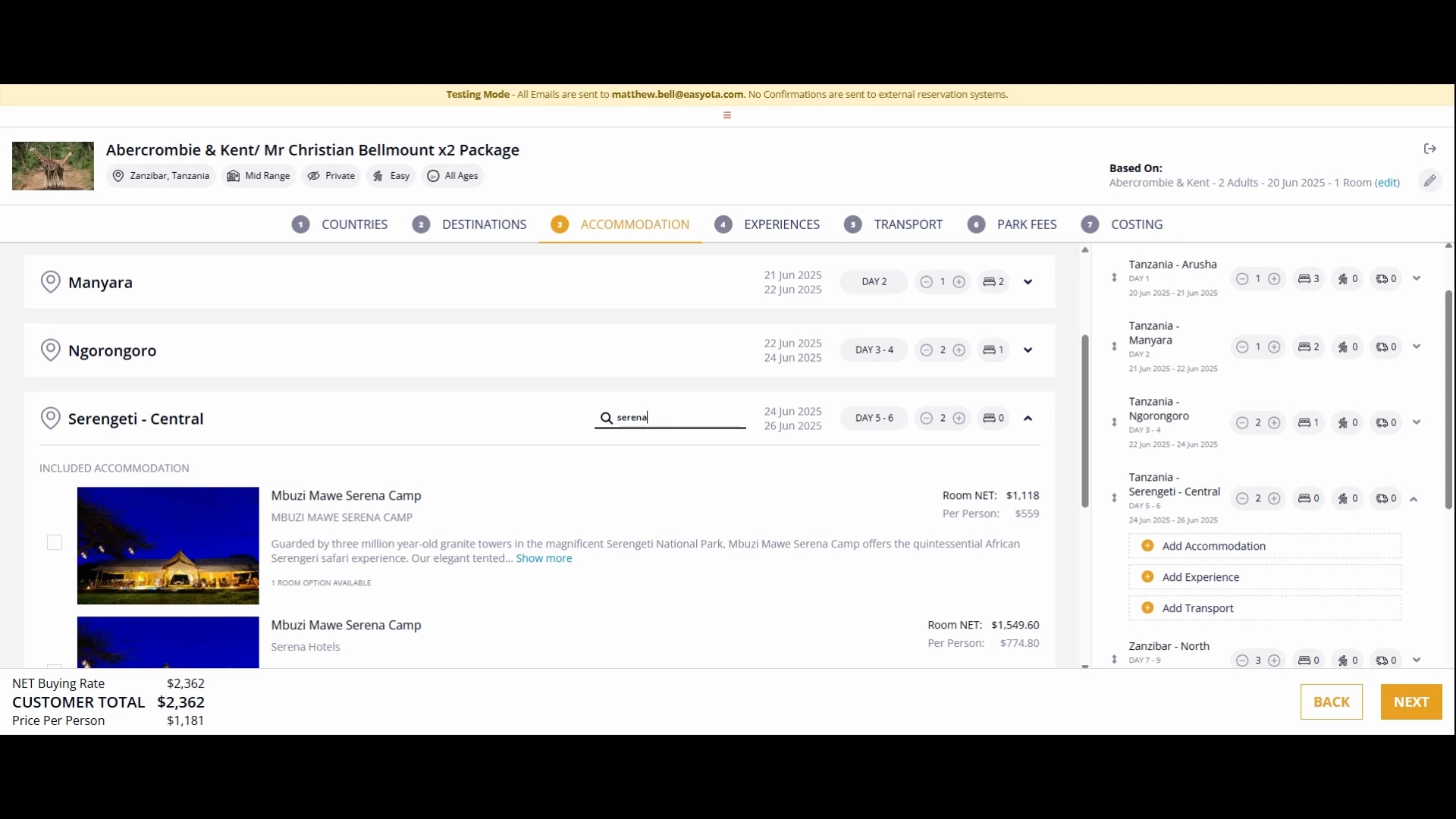Expand the Manyara accommodation section
This screenshot has height=819, width=1456.
(x=1028, y=282)
